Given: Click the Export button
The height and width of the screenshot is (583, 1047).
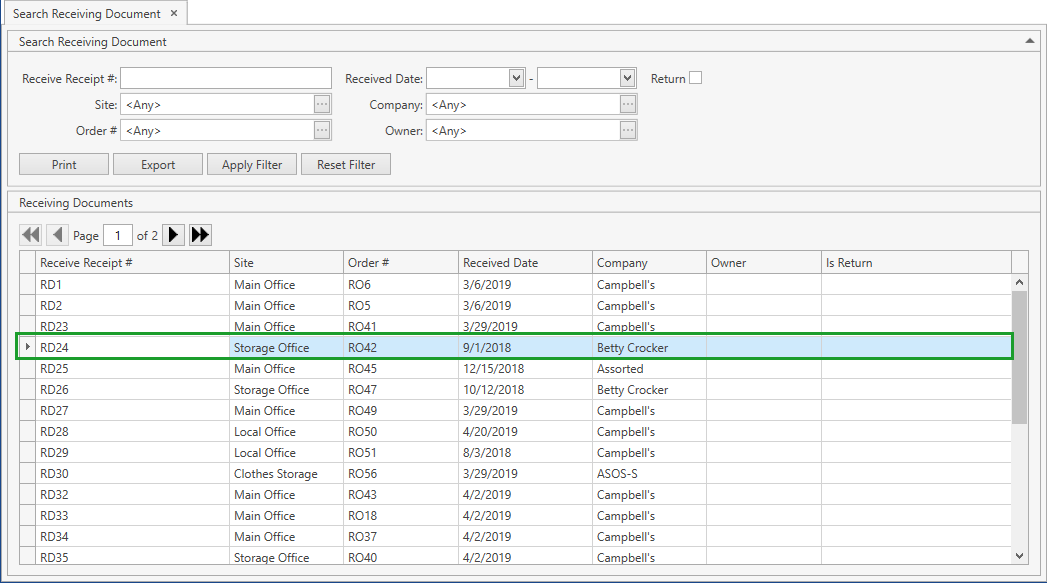Looking at the screenshot, I should point(157,164).
